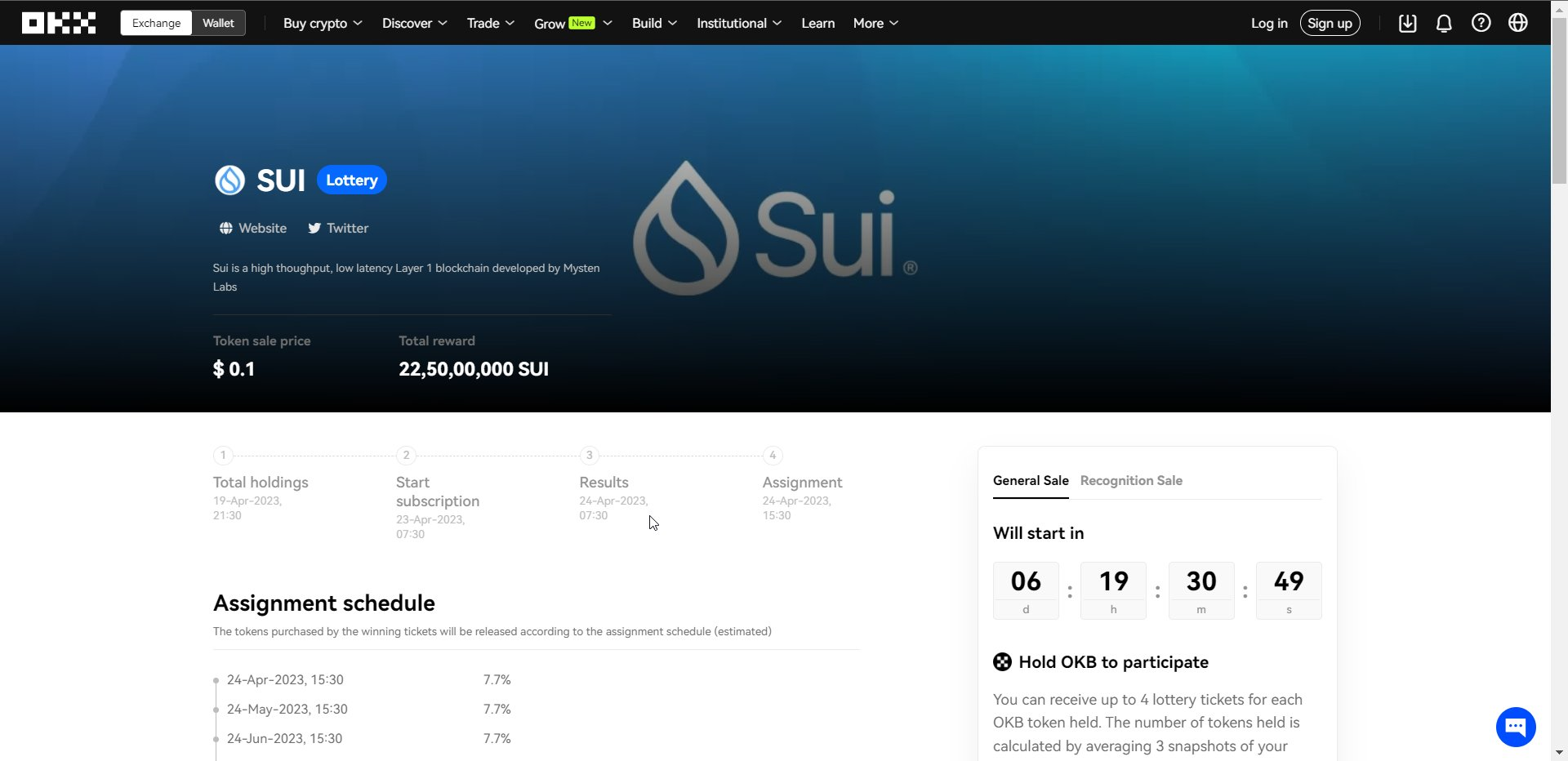
Task: Switch to Exchange mode
Action: pos(156,23)
